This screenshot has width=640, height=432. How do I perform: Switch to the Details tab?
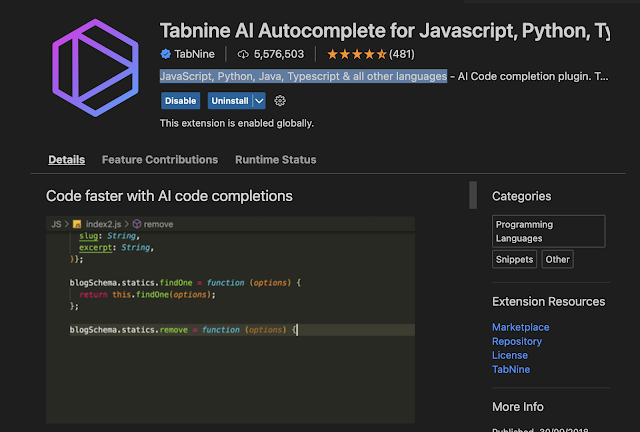point(67,160)
